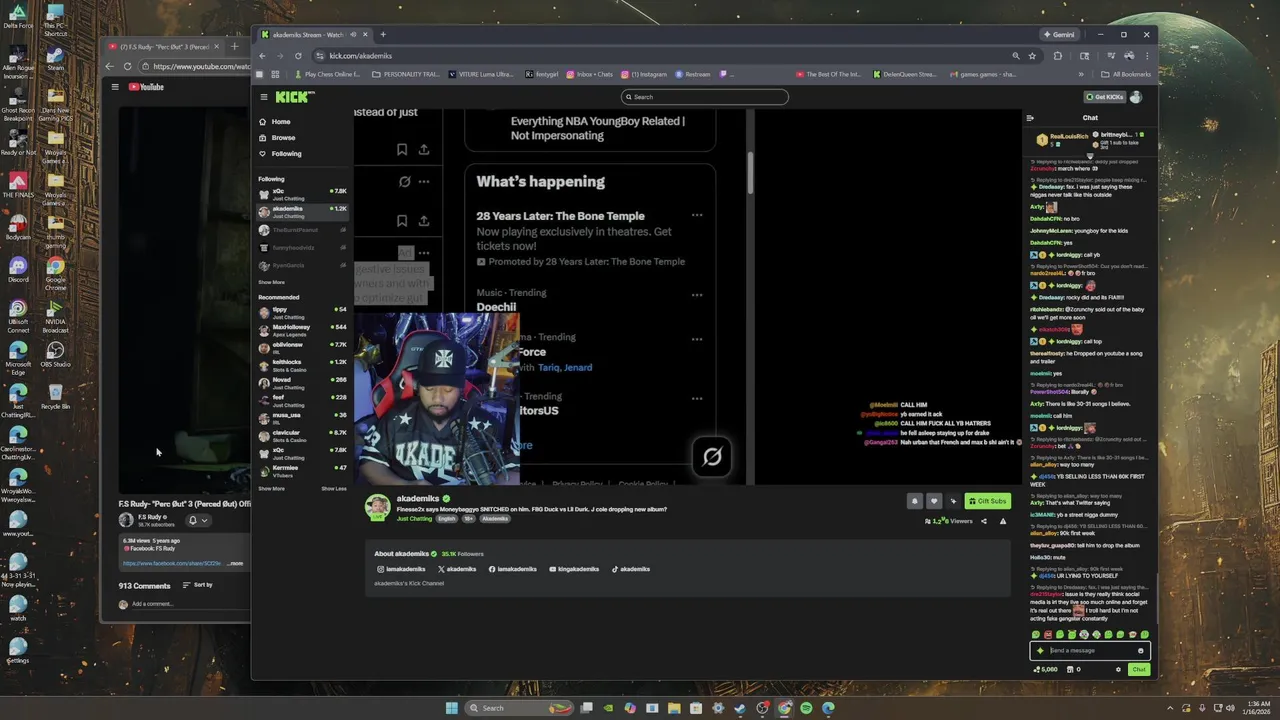Open YouTube guide menu in background window
Viewport: 1280px width, 720px height.
tap(115, 87)
